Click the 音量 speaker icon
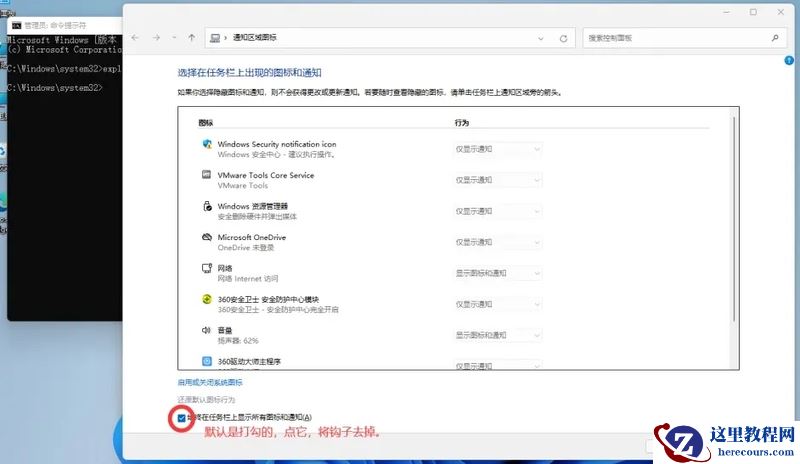Viewport: 800px width, 464px height. 207,330
